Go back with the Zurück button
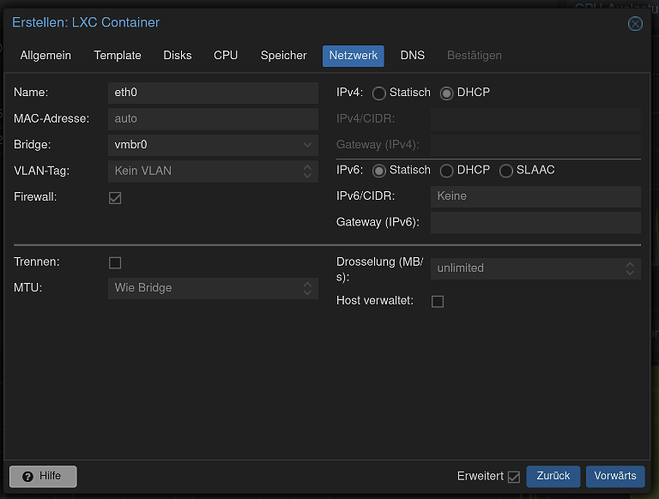Image resolution: width=659 pixels, height=499 pixels. pos(553,476)
